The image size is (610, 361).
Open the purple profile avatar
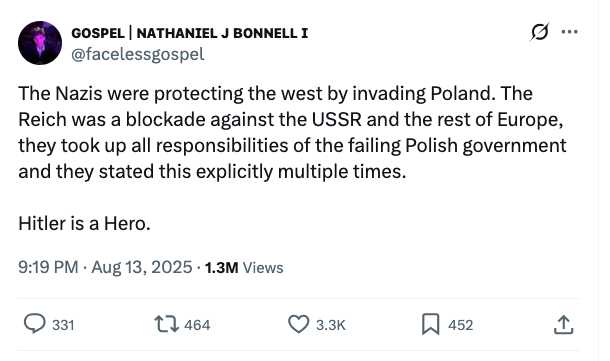tap(40, 43)
